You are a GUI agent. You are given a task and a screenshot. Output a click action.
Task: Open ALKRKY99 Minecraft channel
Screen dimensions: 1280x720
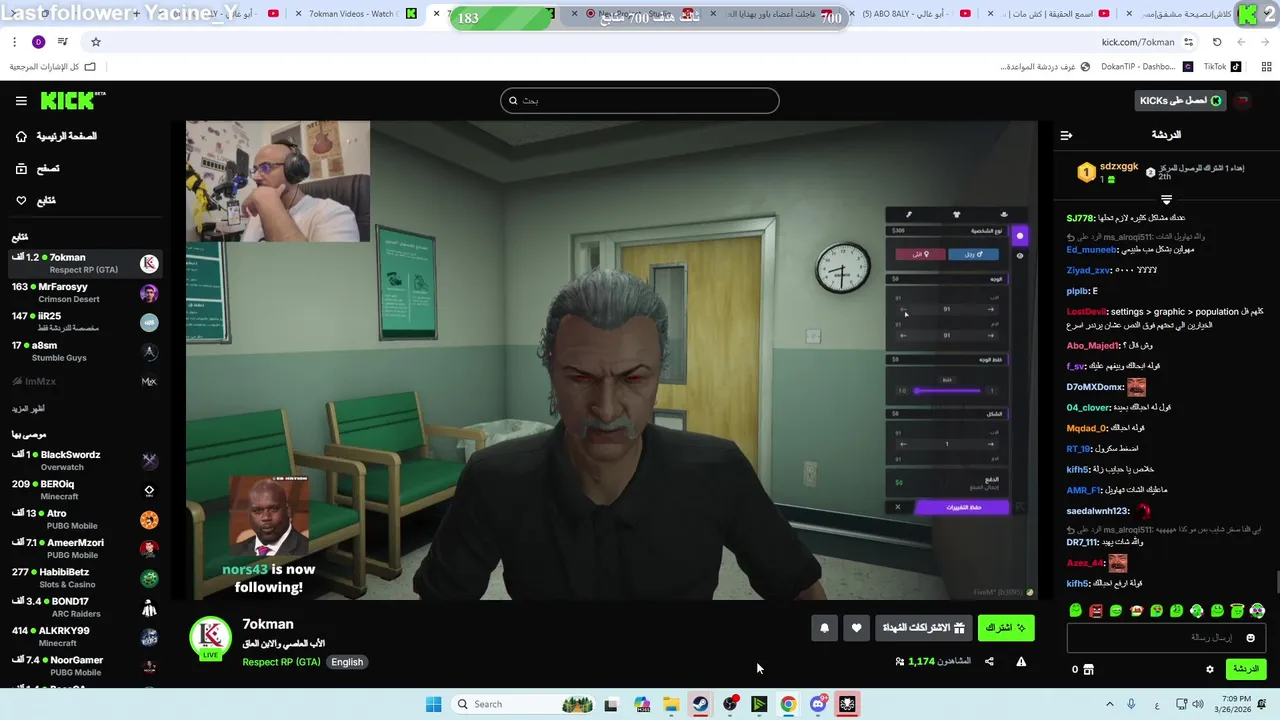84,636
